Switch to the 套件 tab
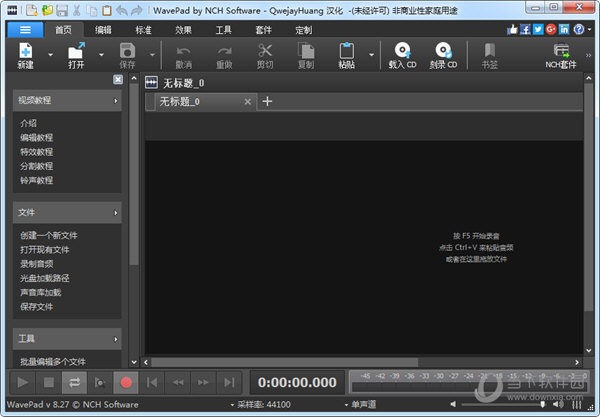 pos(264,30)
